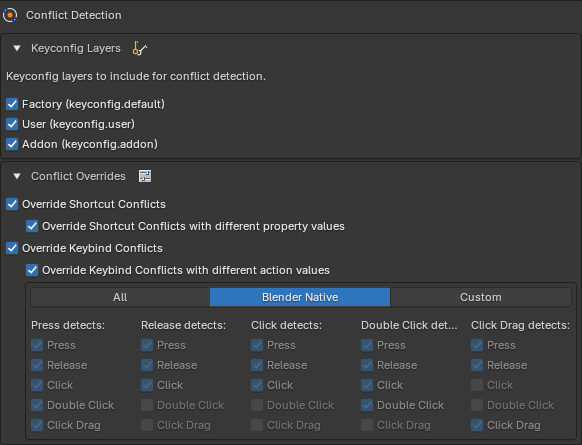Enable Double Click under Release detects
This screenshot has width=582, height=445.
[147, 405]
